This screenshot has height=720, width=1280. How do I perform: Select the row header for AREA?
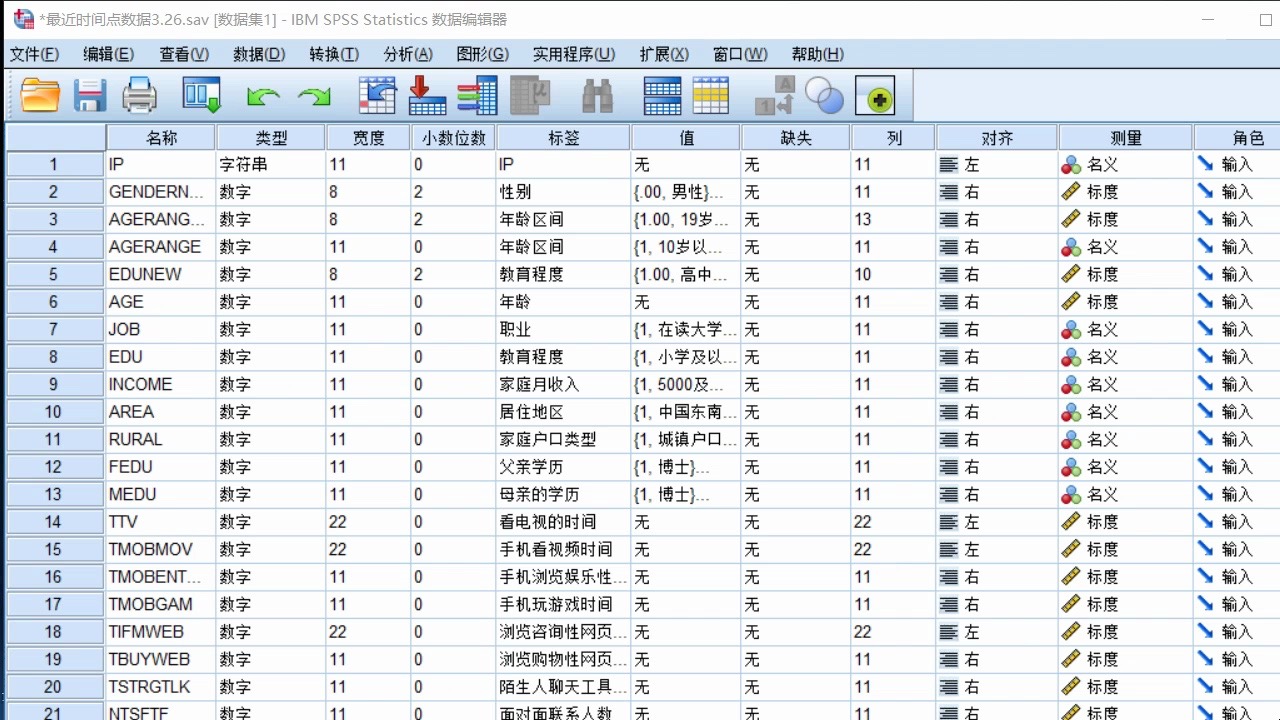(54, 411)
